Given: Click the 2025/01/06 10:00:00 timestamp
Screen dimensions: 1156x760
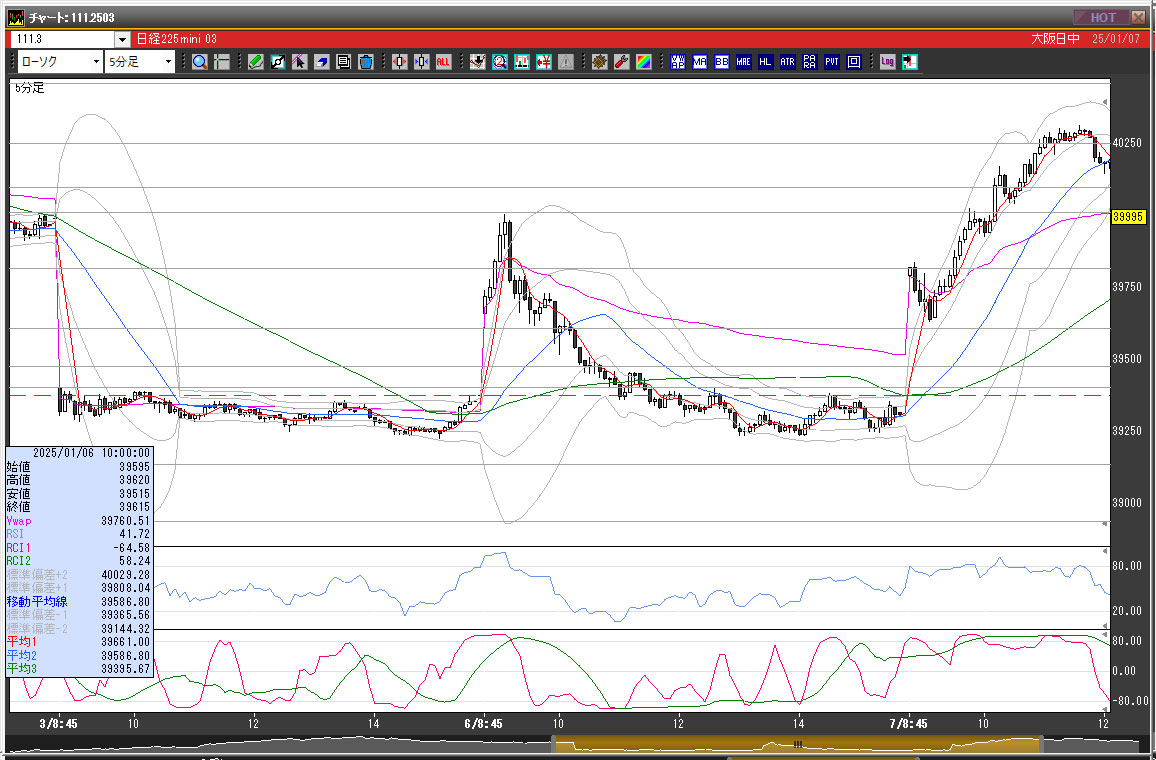Looking at the screenshot, I should click(x=91, y=453).
